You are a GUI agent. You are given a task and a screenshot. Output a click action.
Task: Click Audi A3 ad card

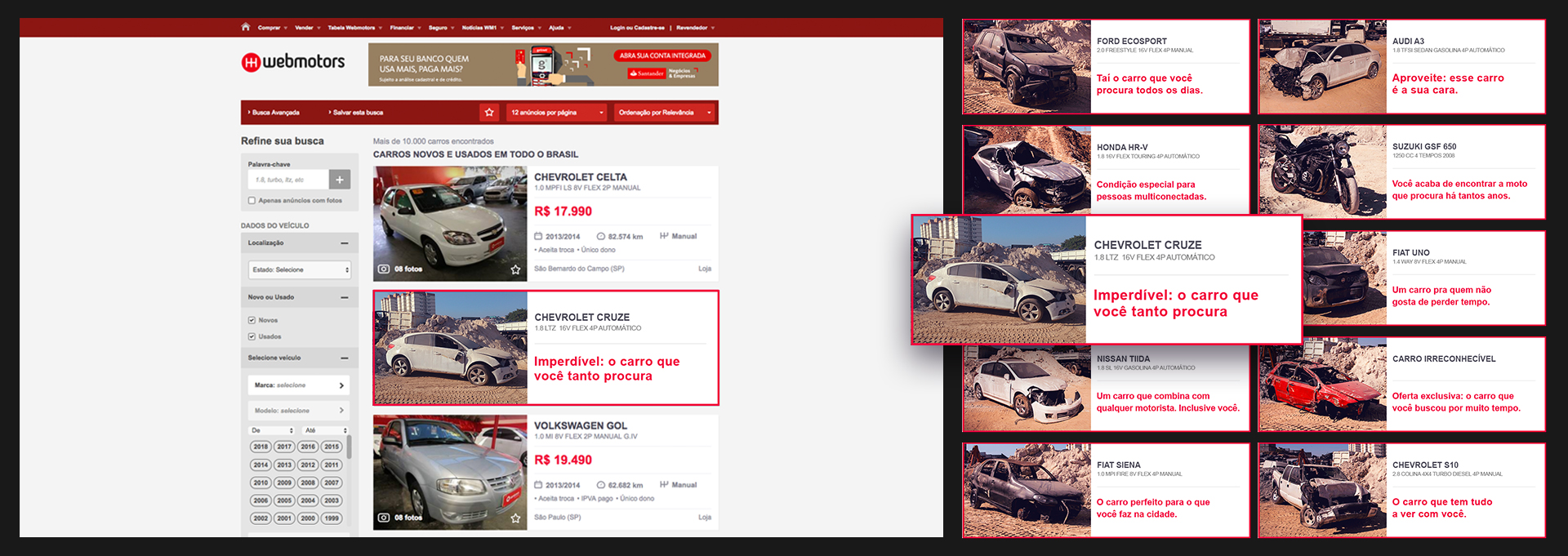tap(1401, 67)
